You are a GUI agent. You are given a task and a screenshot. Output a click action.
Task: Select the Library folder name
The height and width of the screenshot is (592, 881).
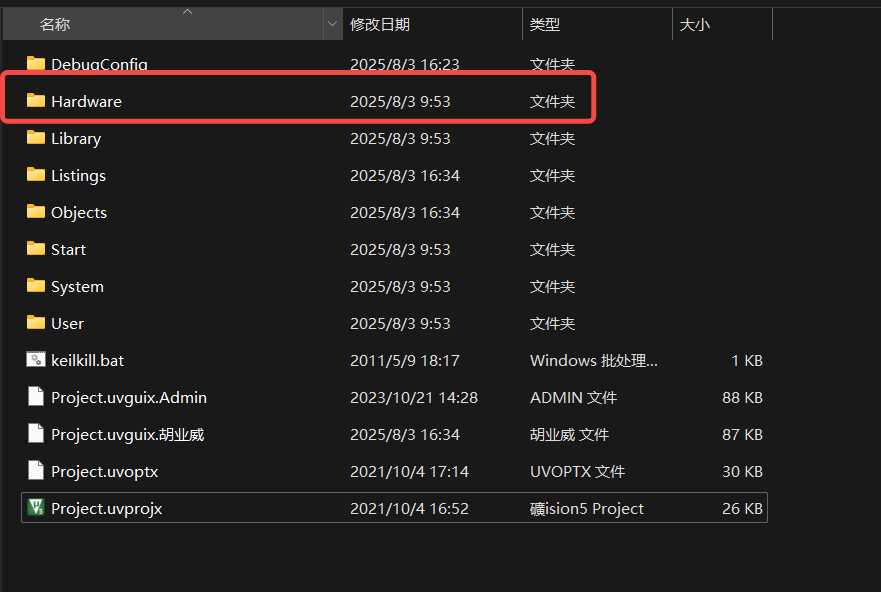coord(76,139)
